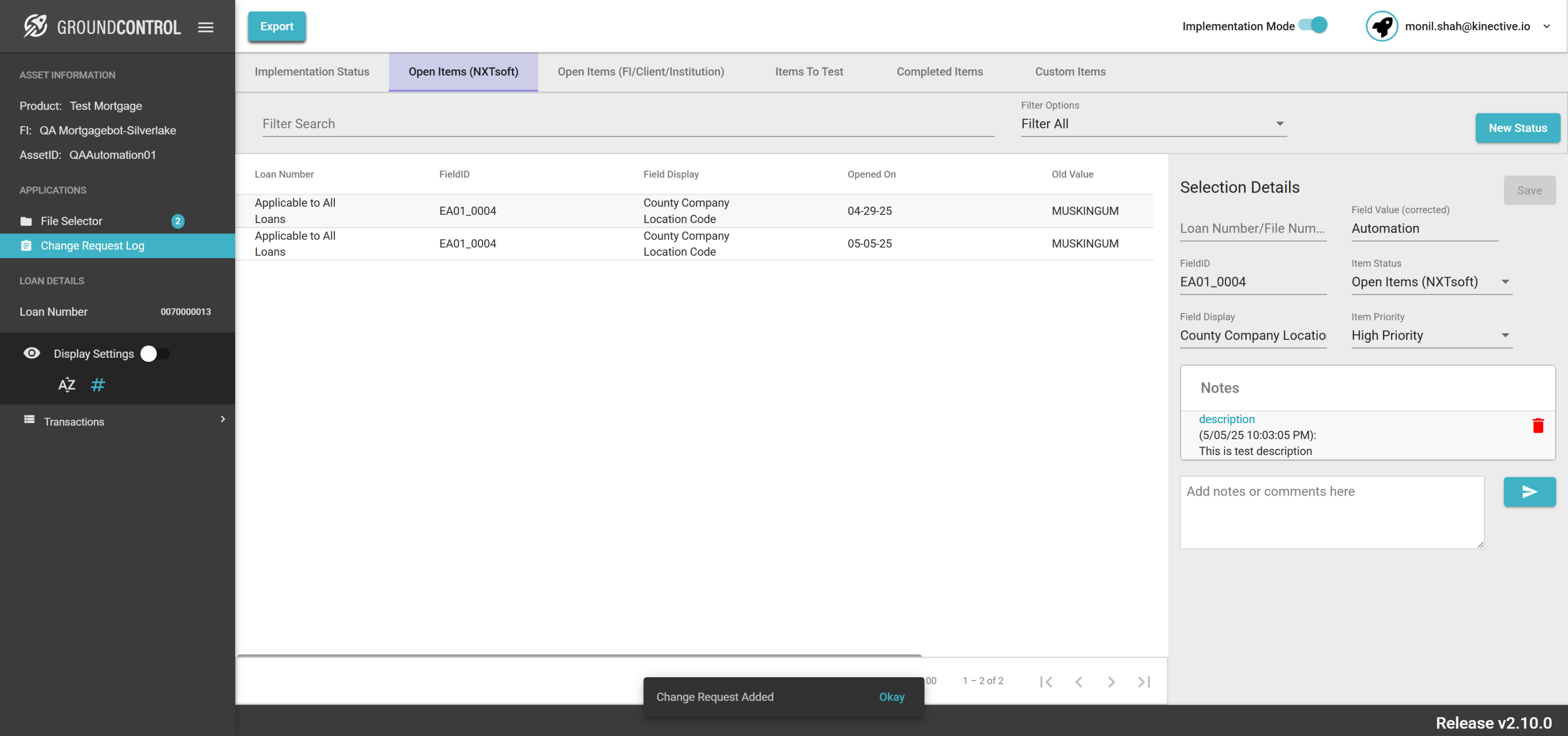Switch to Completed Items tab
1568x736 pixels.
click(939, 71)
